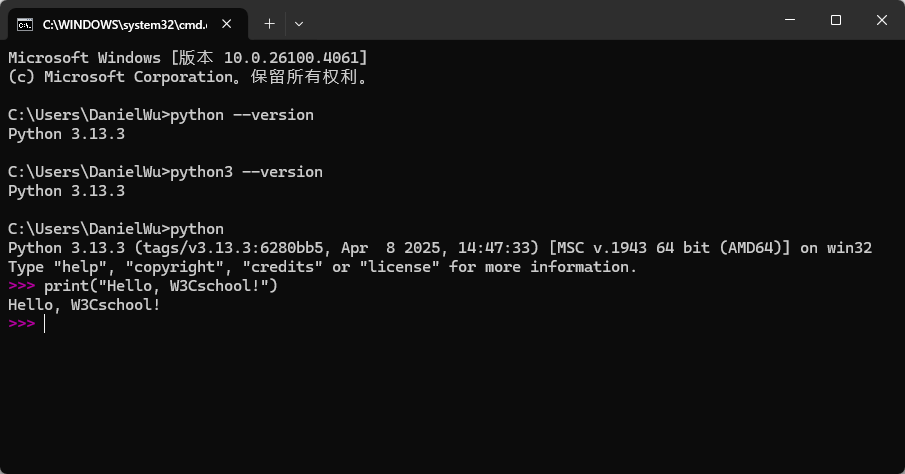The width and height of the screenshot is (905, 474).
Task: Click the word "license" in help text
Action: pyautogui.click(x=399, y=267)
